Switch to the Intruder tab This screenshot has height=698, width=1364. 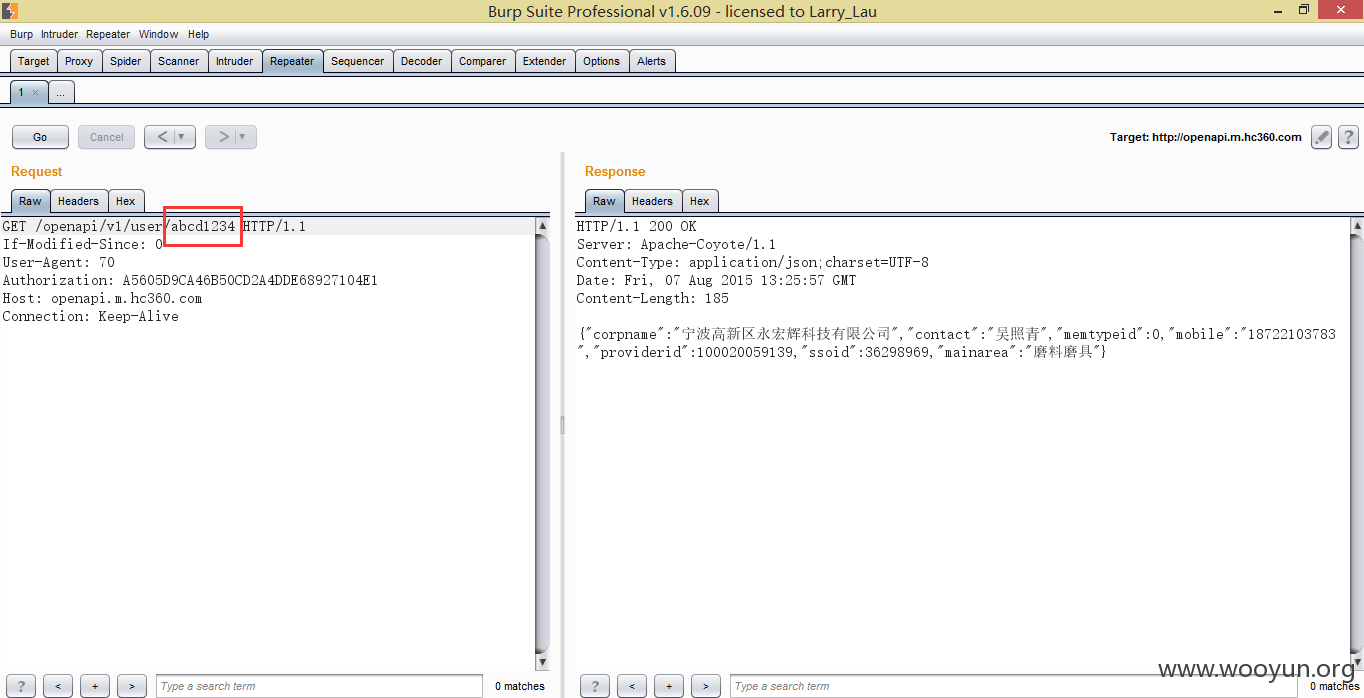235,61
